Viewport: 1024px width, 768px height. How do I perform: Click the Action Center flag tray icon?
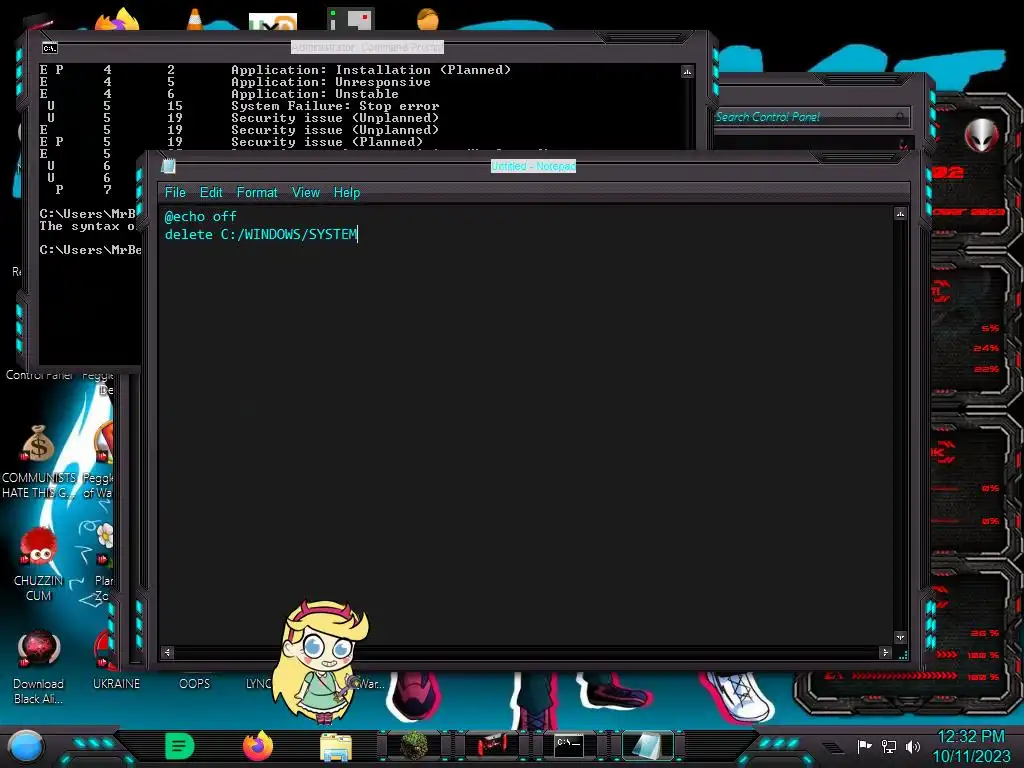click(864, 746)
